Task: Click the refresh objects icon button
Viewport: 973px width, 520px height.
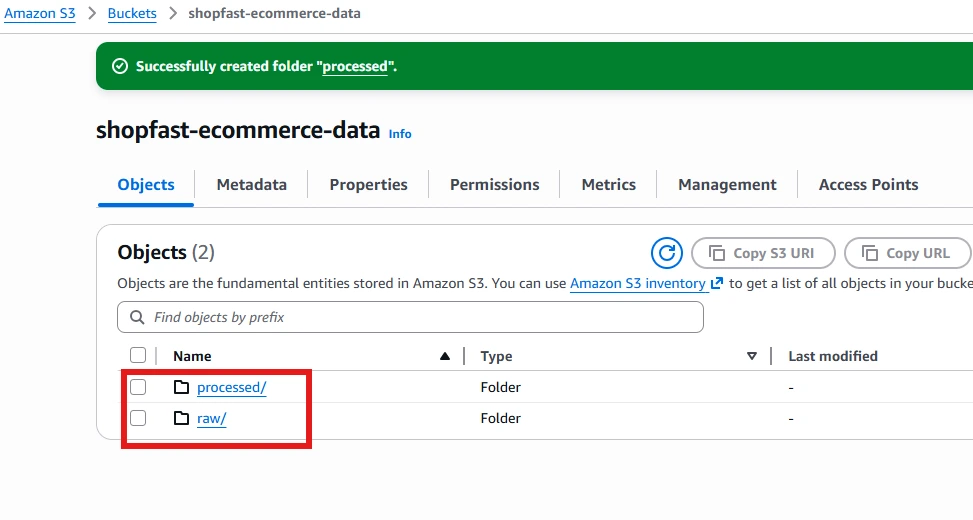Action: (x=666, y=253)
